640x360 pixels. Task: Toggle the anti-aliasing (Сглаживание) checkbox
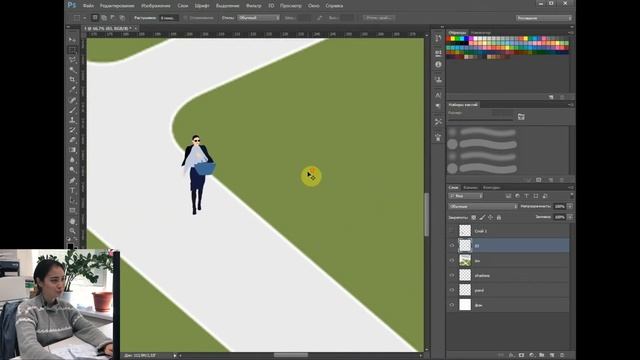pyautogui.click(x=185, y=18)
